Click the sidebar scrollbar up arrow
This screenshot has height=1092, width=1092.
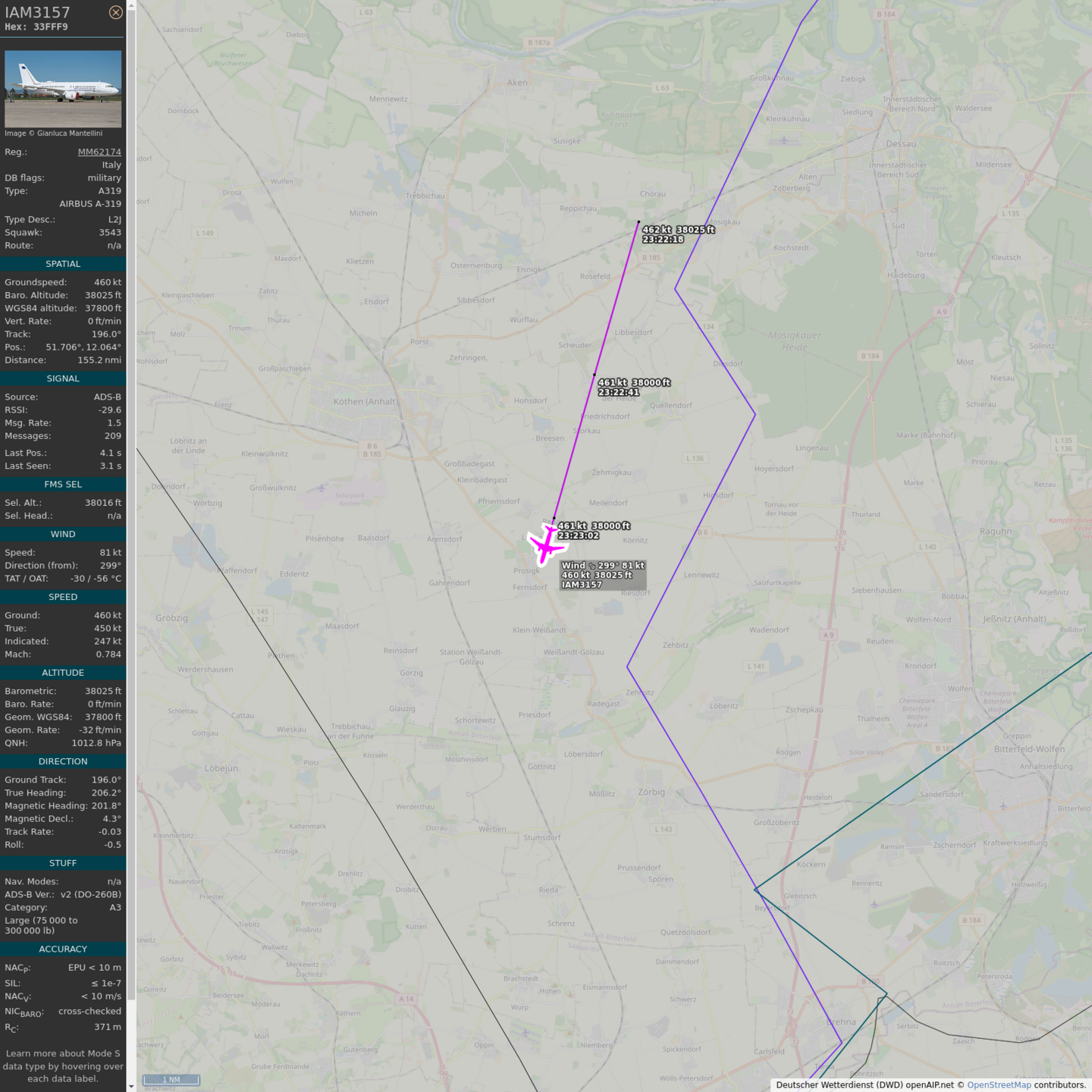point(131,5)
